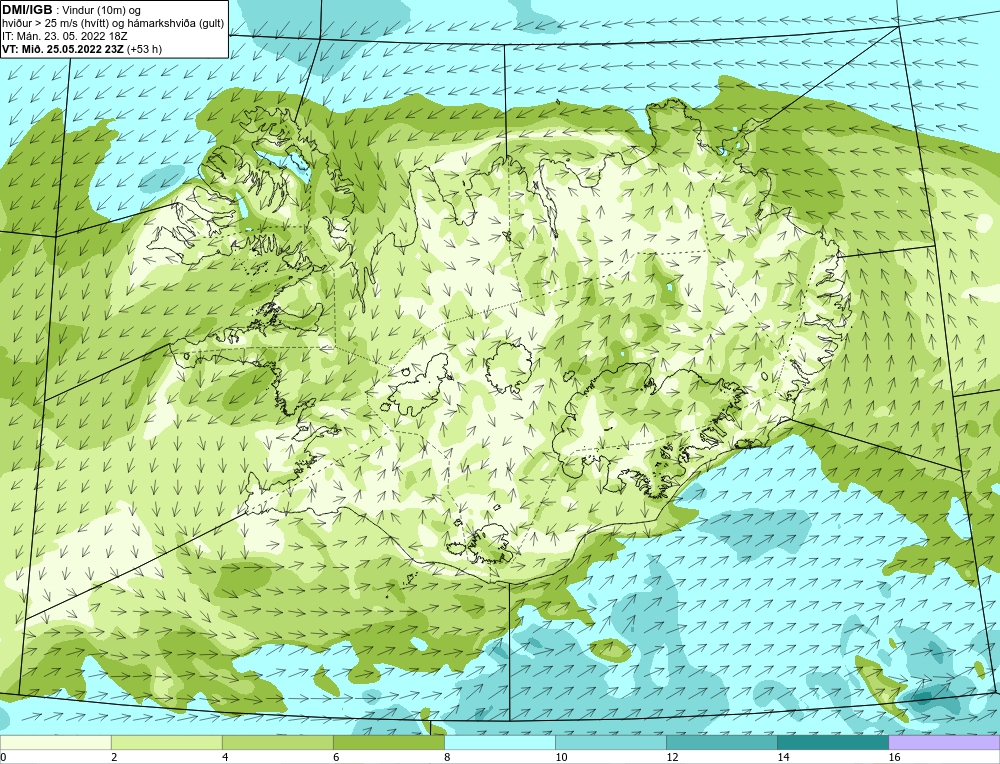Click the legend scale label '6'
1000x764 pixels.
point(336,757)
